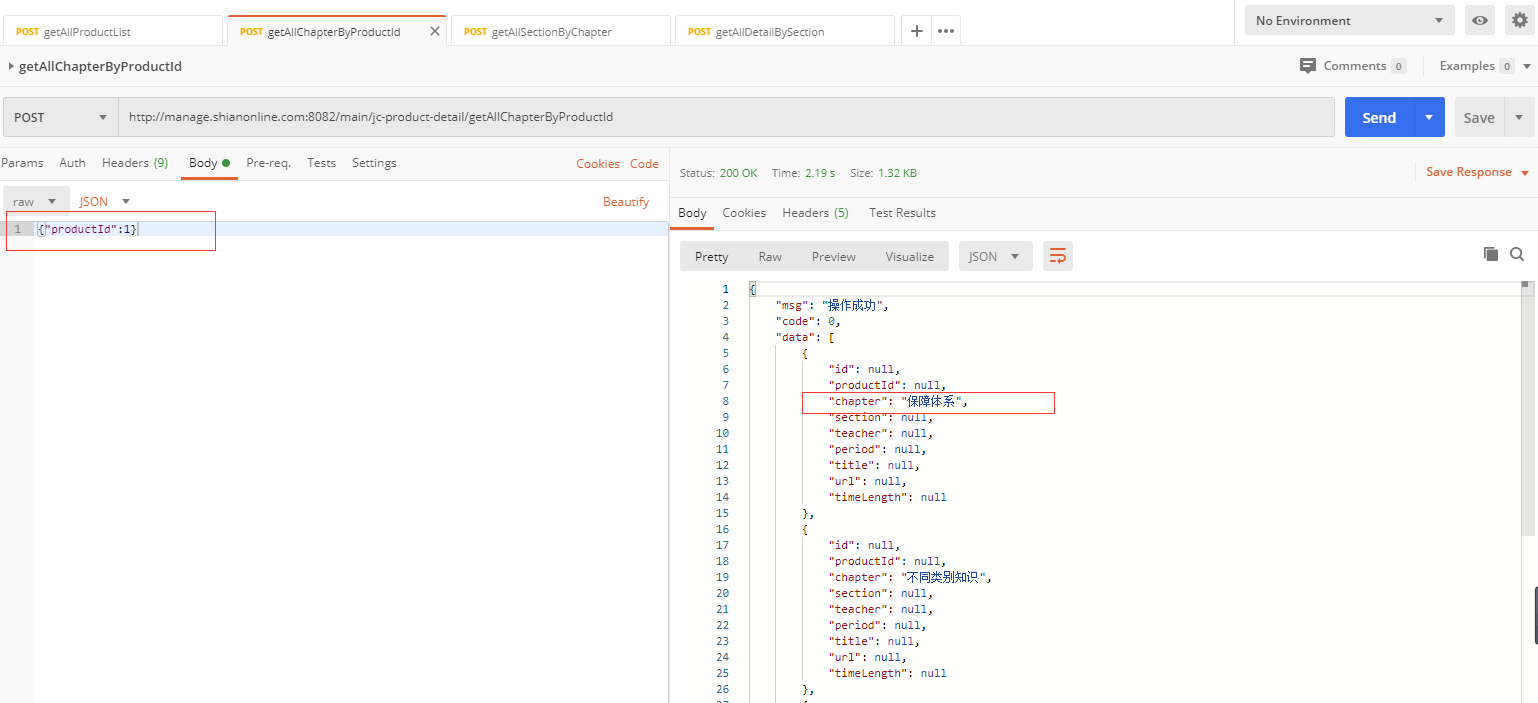Screen dimensions: 1538x703
Task: Open the Test Results tab
Action: [x=902, y=213]
